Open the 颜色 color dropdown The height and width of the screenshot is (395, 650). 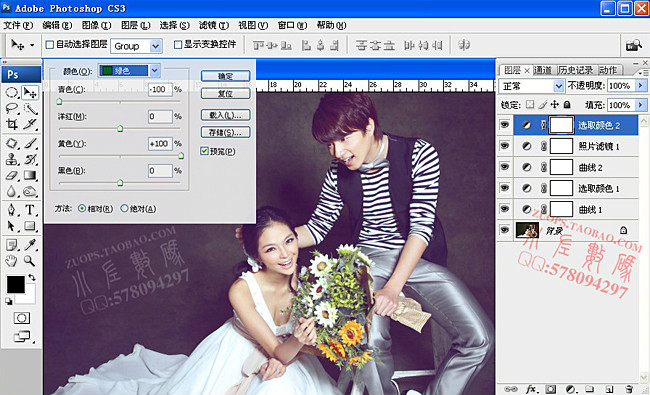(129, 71)
